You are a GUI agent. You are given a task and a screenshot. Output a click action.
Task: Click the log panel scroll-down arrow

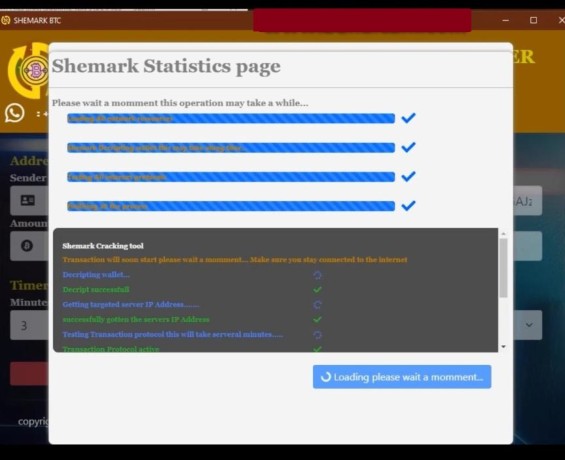(x=503, y=347)
